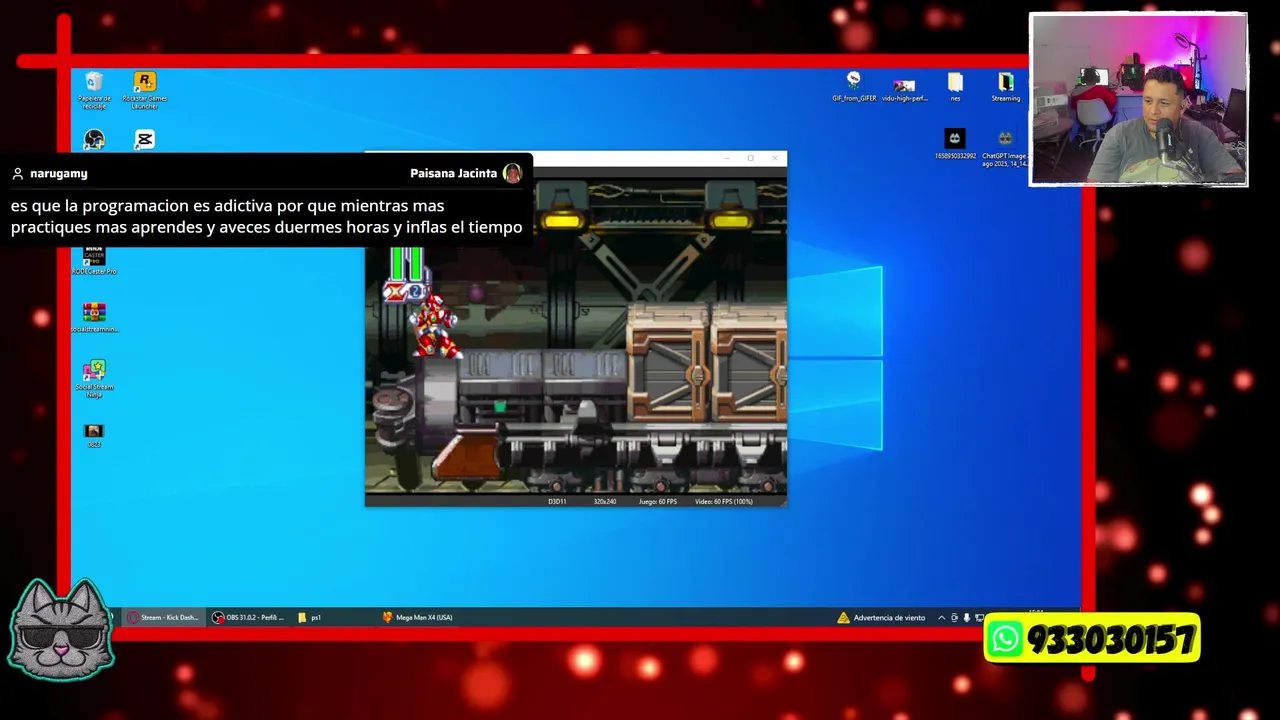Screen dimensions: 1280x720
Task: Open the nes folder on desktop
Action: (x=955, y=87)
